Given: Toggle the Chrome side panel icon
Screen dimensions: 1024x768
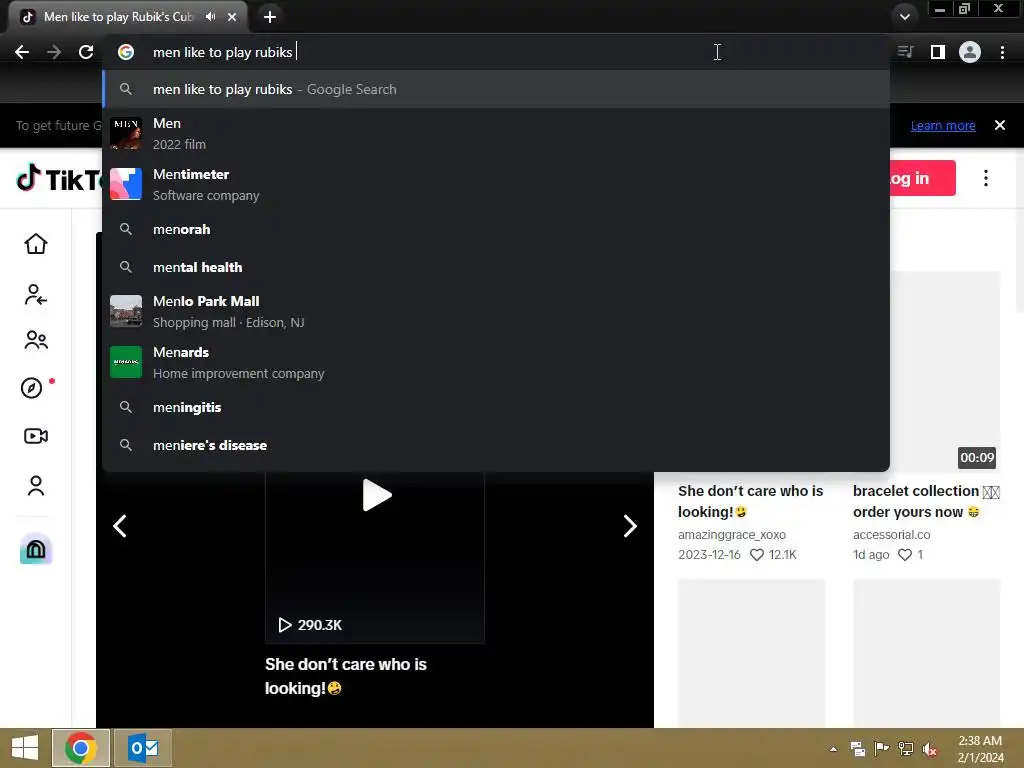Looking at the screenshot, I should [938, 52].
